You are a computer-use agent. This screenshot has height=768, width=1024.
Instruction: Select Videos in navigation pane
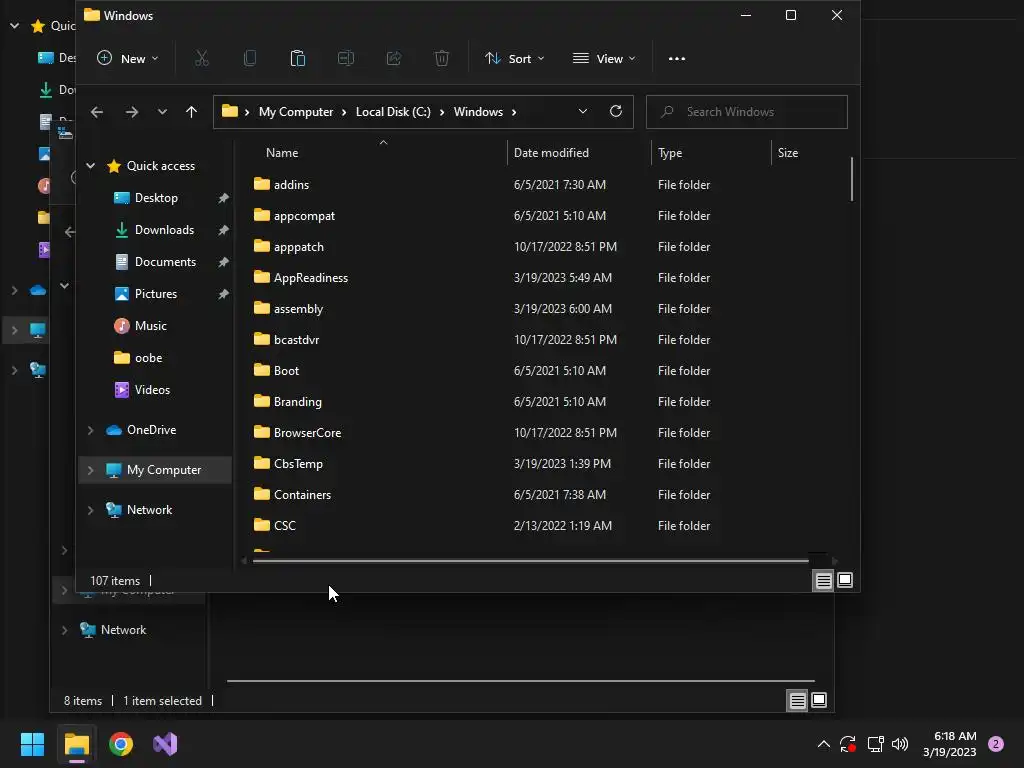click(x=152, y=390)
